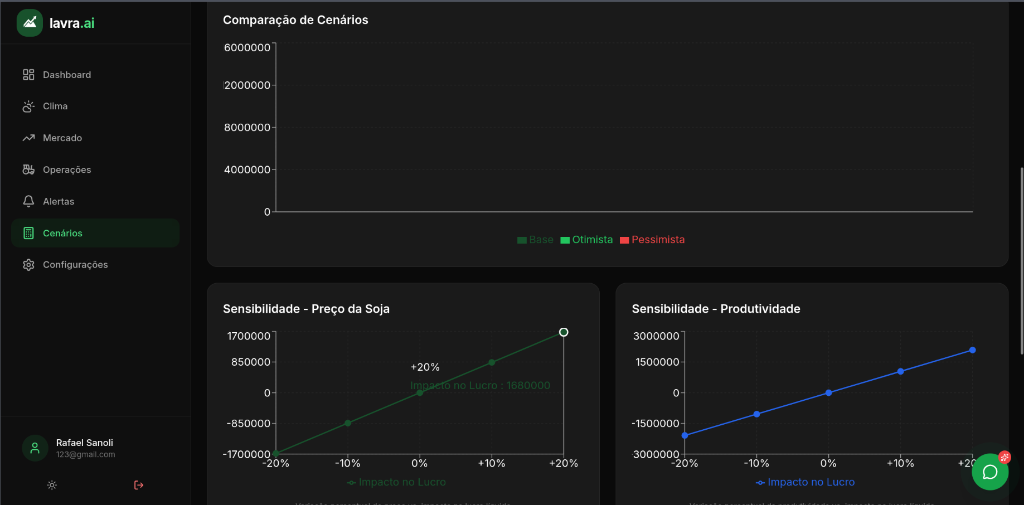The image size is (1024, 505).
Task: Open the Mercado section
Action: (x=62, y=138)
